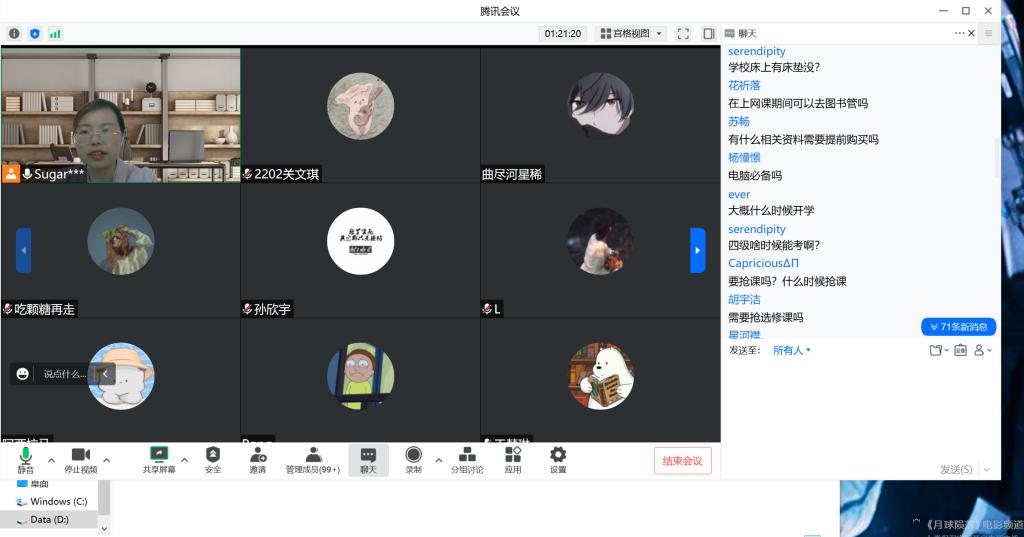Close the chat panel
The height and width of the screenshot is (537, 1024).
coord(971,33)
